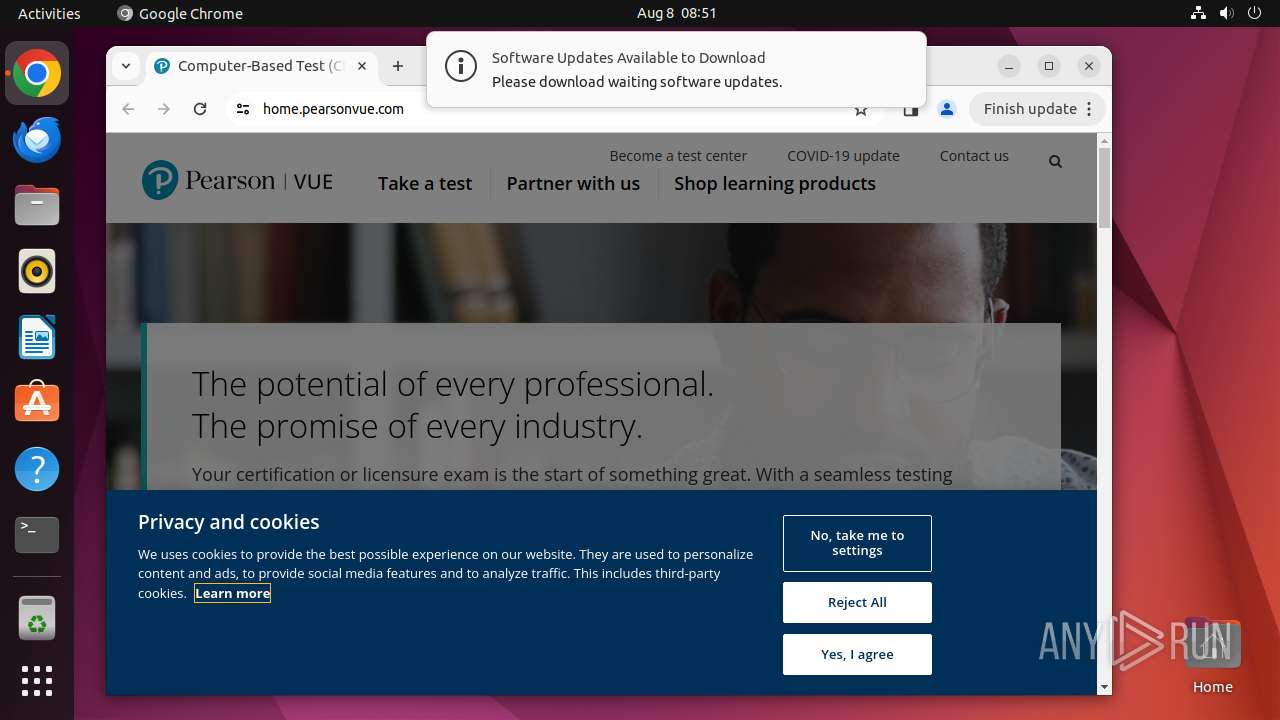Open the clock showing Aug 8 08:51

677,13
